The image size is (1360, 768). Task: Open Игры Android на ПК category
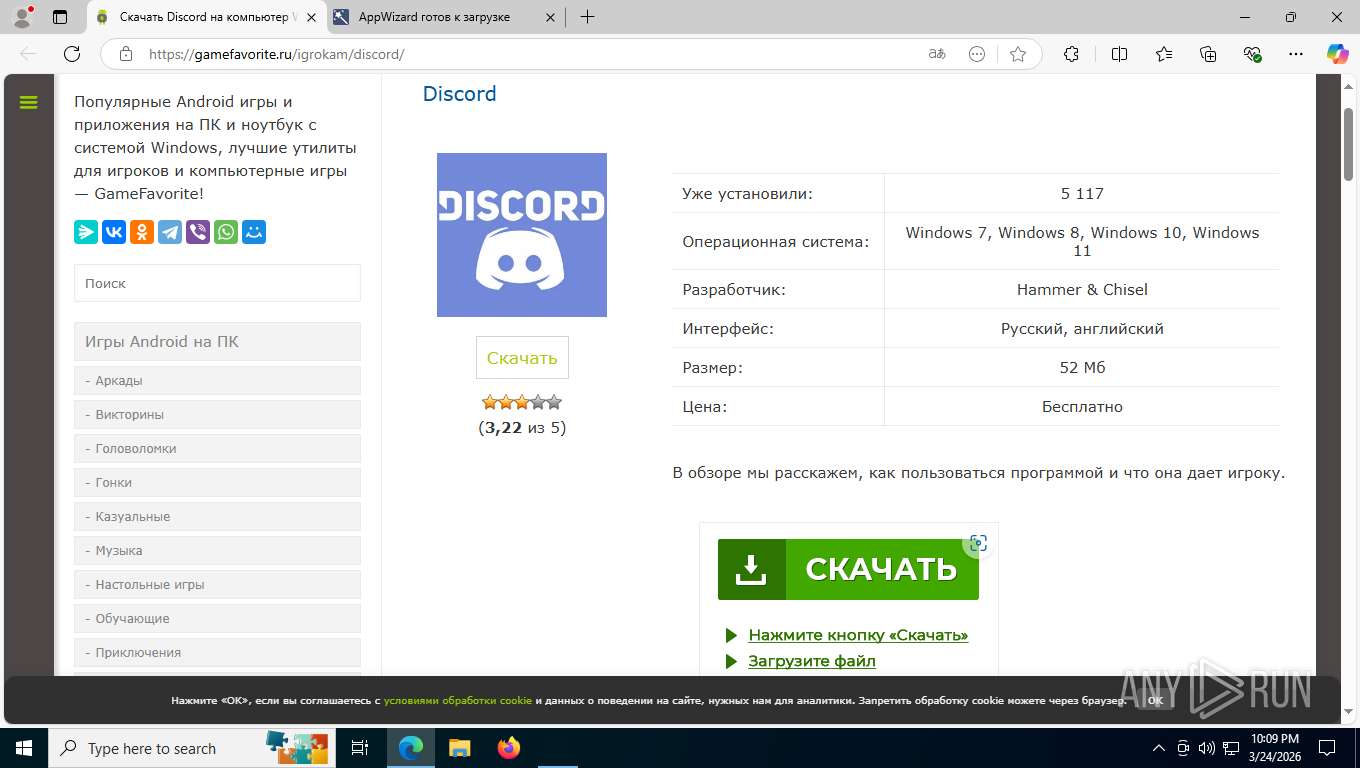(217, 341)
